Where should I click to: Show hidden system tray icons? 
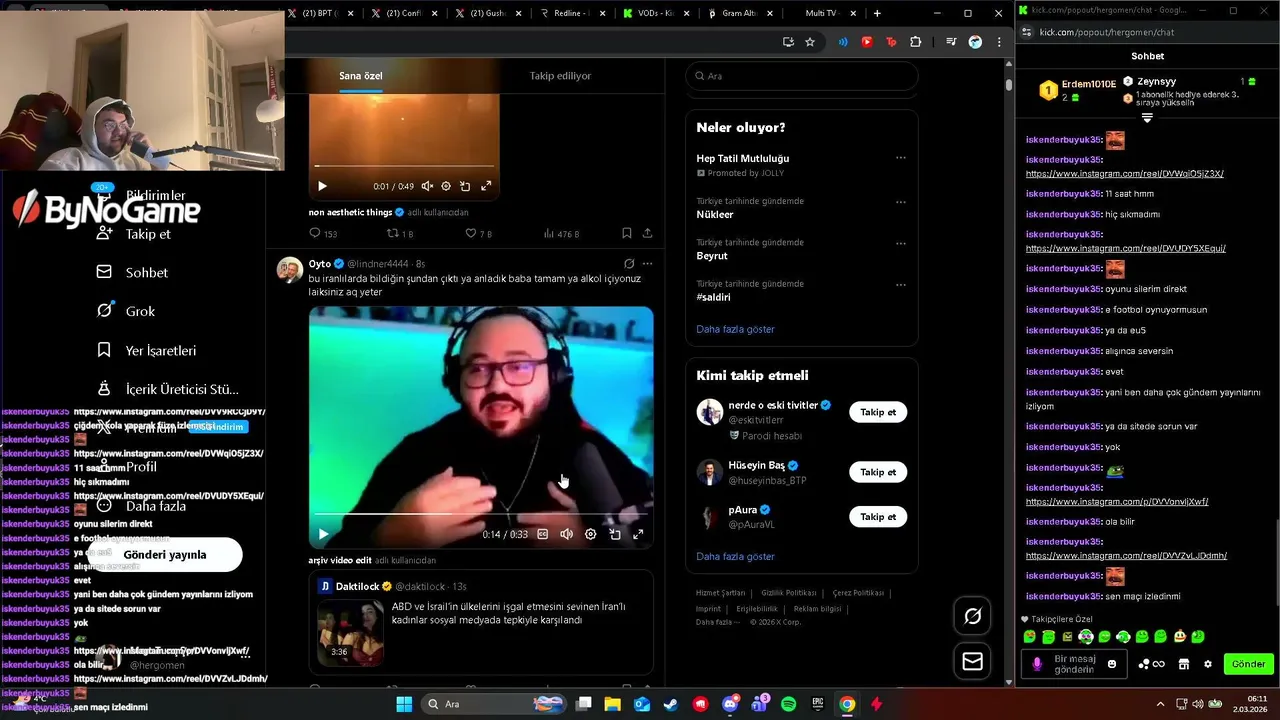[1160, 704]
